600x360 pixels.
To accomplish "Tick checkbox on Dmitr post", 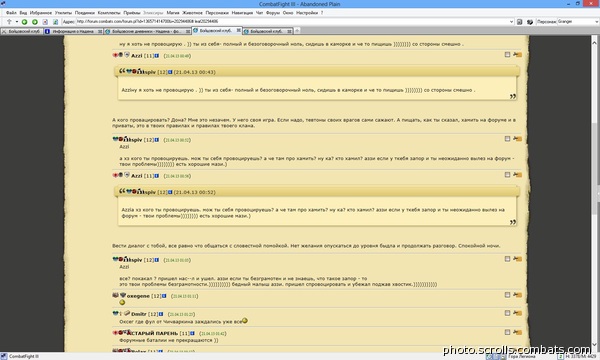I will tap(507, 313).
